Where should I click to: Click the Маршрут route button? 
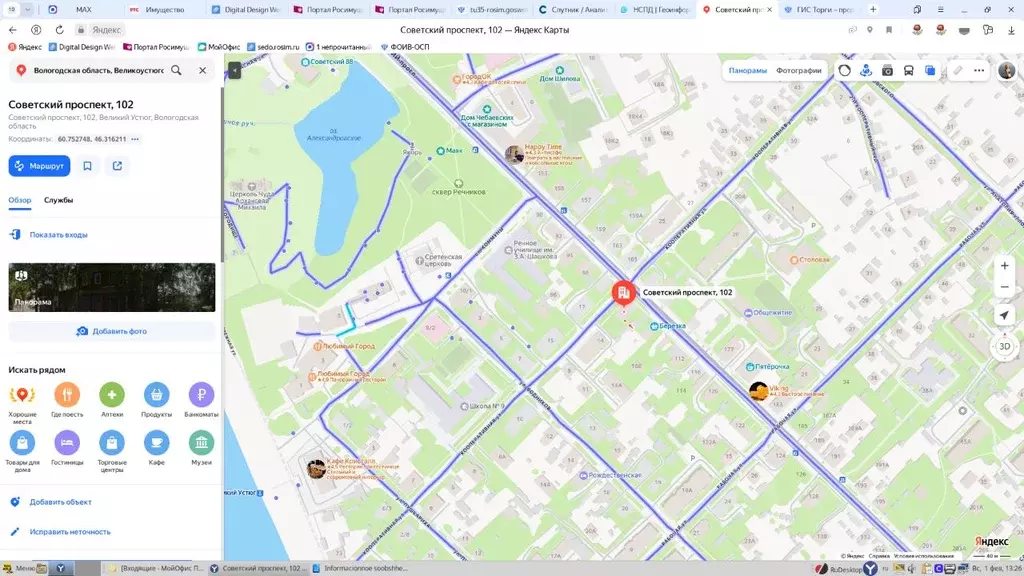point(39,166)
